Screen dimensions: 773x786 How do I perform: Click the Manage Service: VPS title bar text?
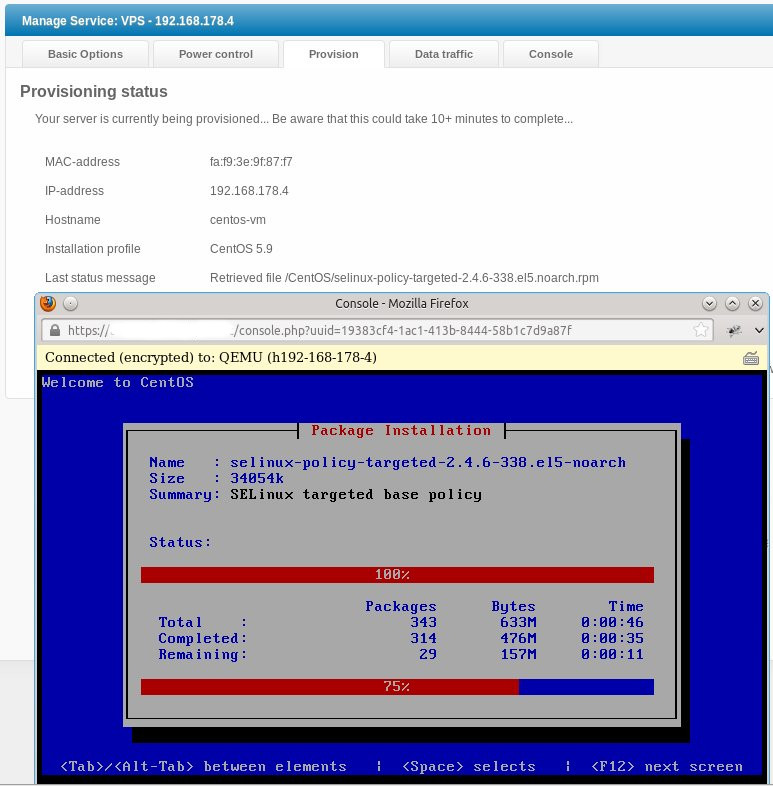128,21
